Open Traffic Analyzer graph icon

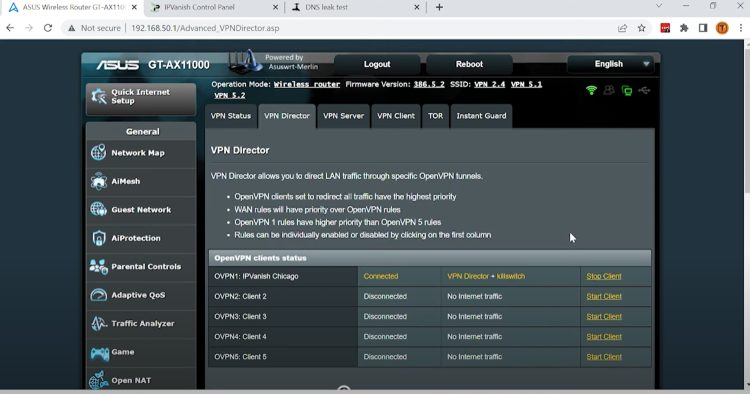pos(99,323)
